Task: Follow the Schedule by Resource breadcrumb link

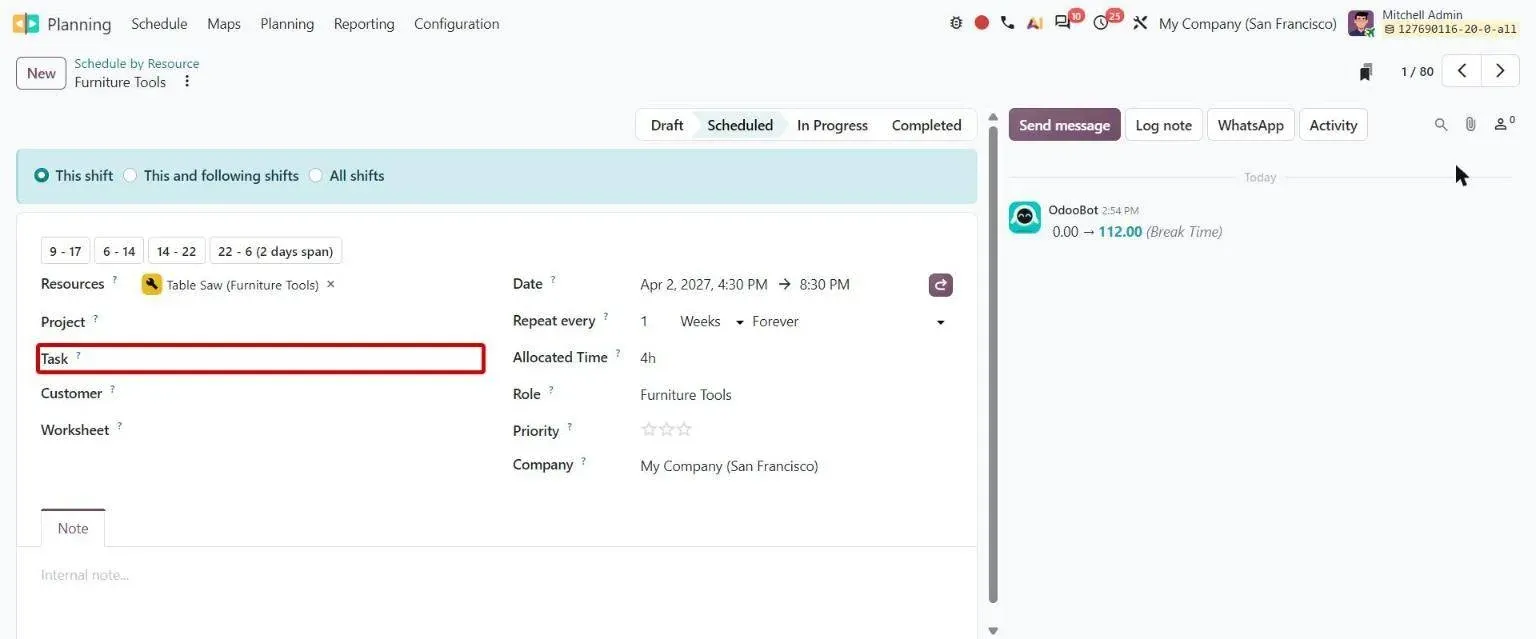Action: tap(136, 63)
